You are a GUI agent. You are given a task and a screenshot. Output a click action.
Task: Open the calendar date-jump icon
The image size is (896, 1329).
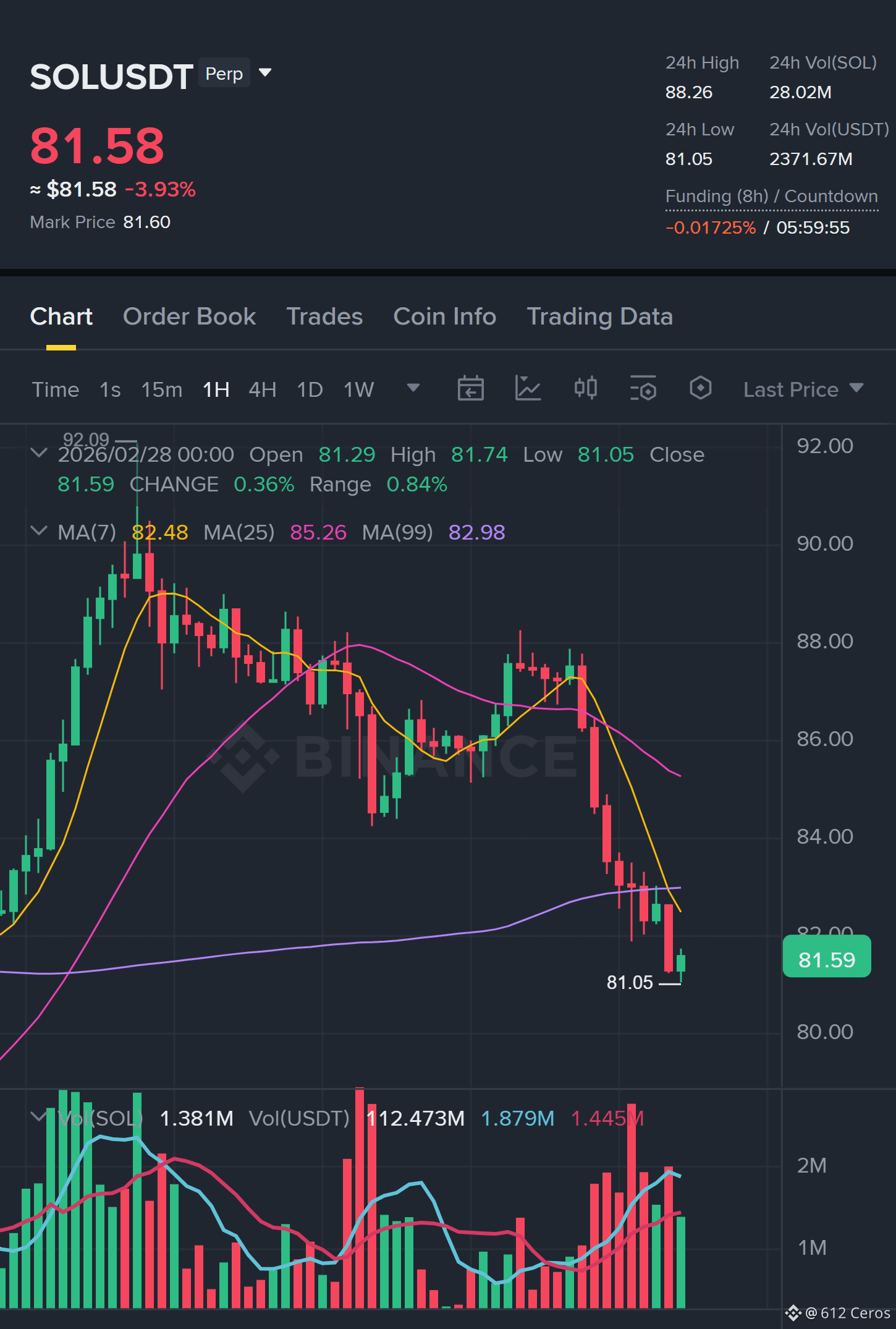[470, 389]
